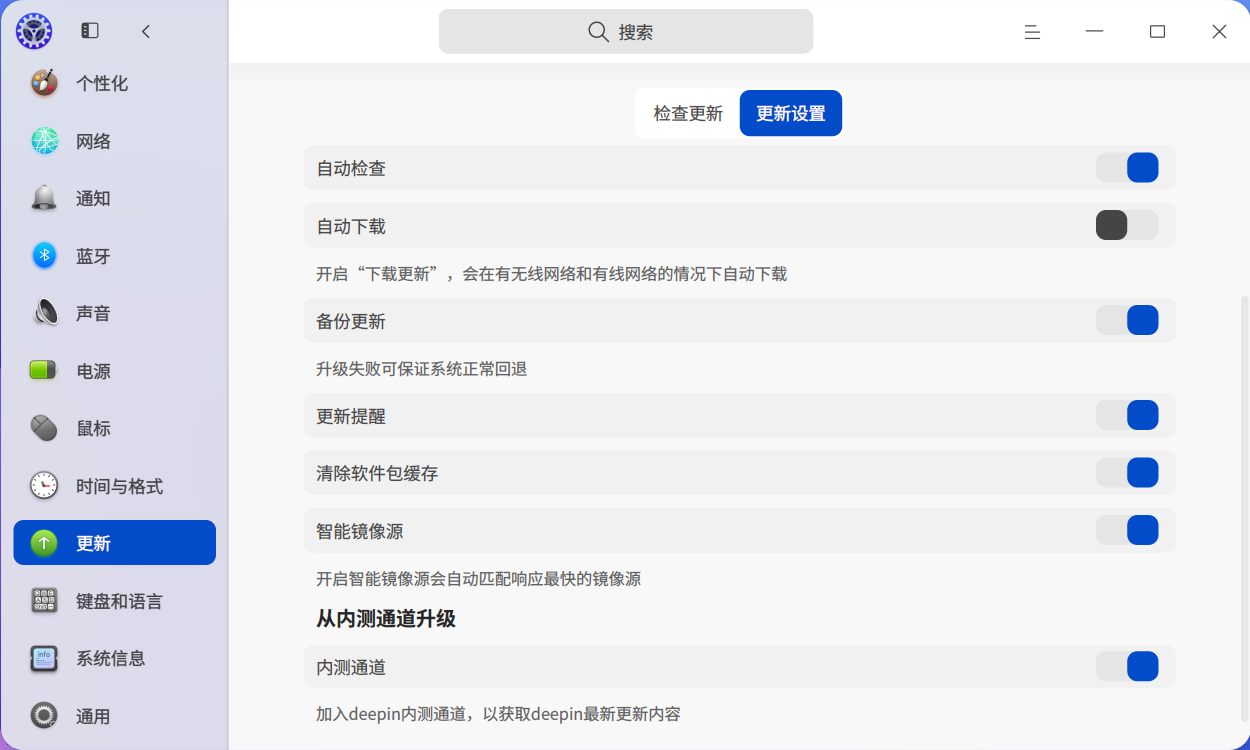Click the 蓝牙 bluetooth icon

(44, 256)
